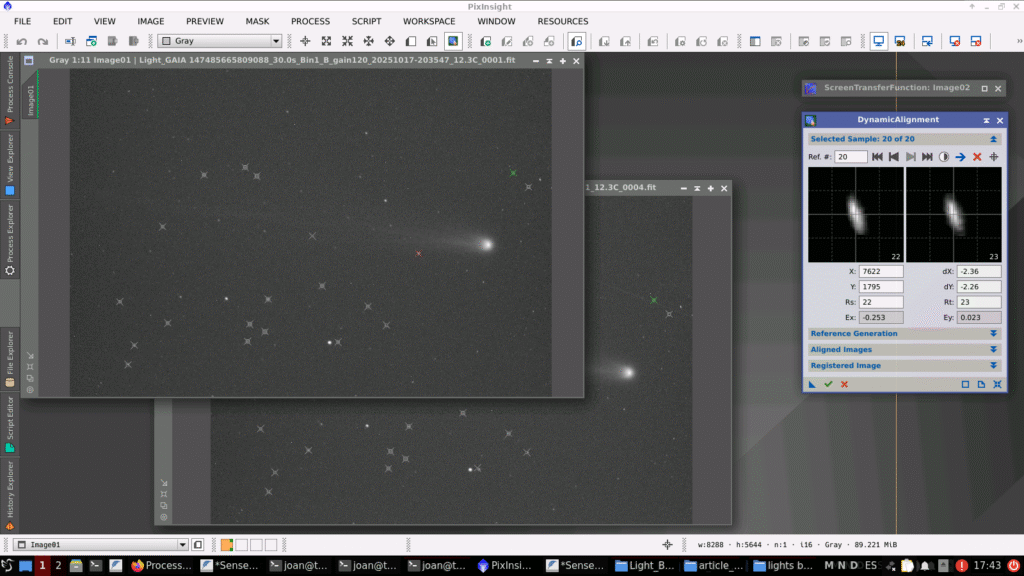Image resolution: width=1024 pixels, height=576 pixels.
Task: Click the Ref. # input field
Action: coord(851,157)
